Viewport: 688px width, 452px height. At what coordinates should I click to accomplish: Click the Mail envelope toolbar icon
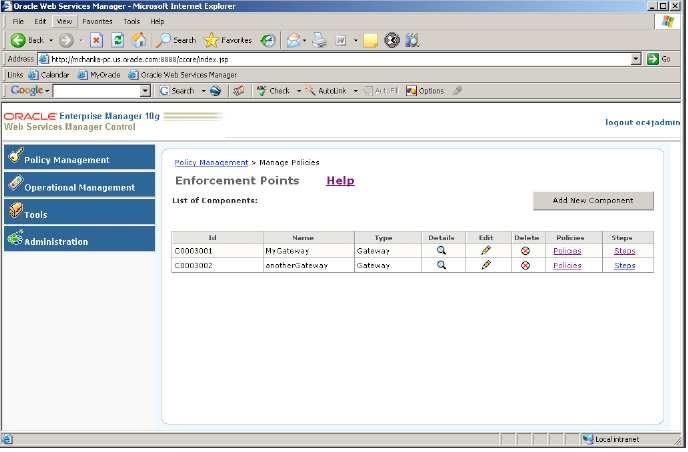click(293, 40)
